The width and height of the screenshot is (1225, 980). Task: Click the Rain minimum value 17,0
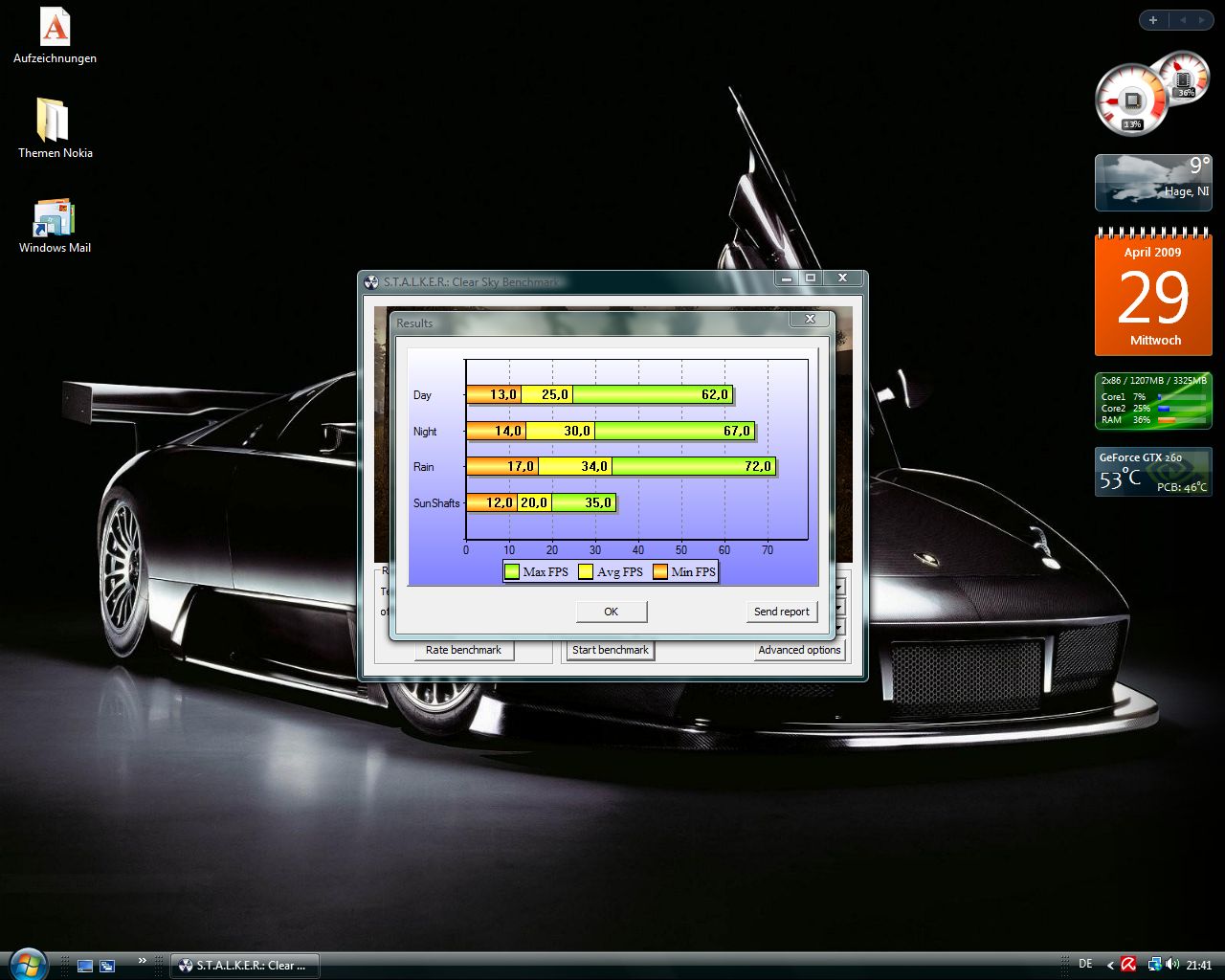[521, 466]
